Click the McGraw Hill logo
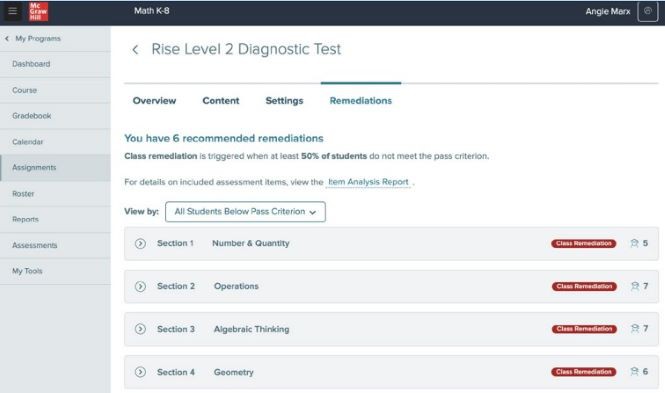 (38, 11)
